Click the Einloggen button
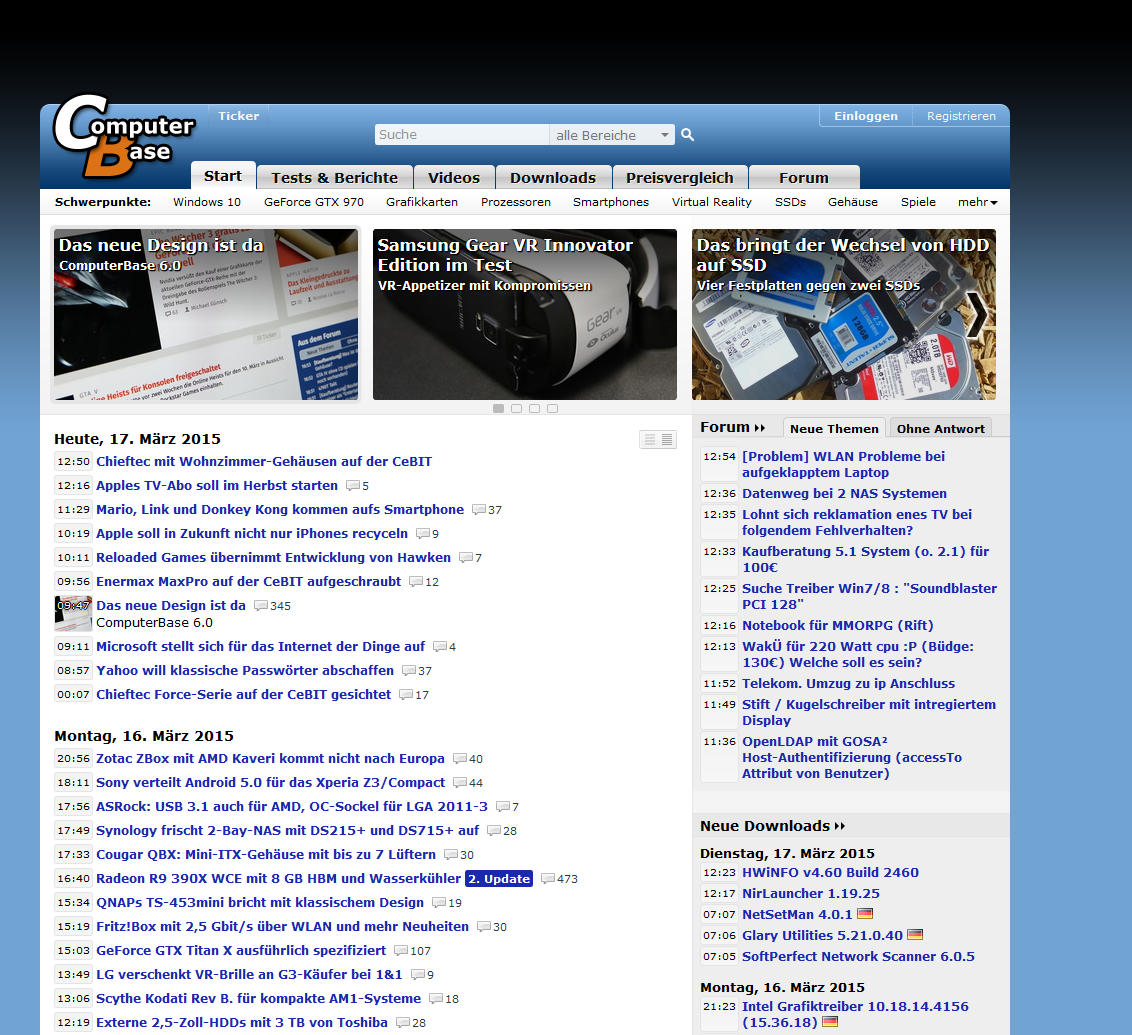 tap(866, 115)
